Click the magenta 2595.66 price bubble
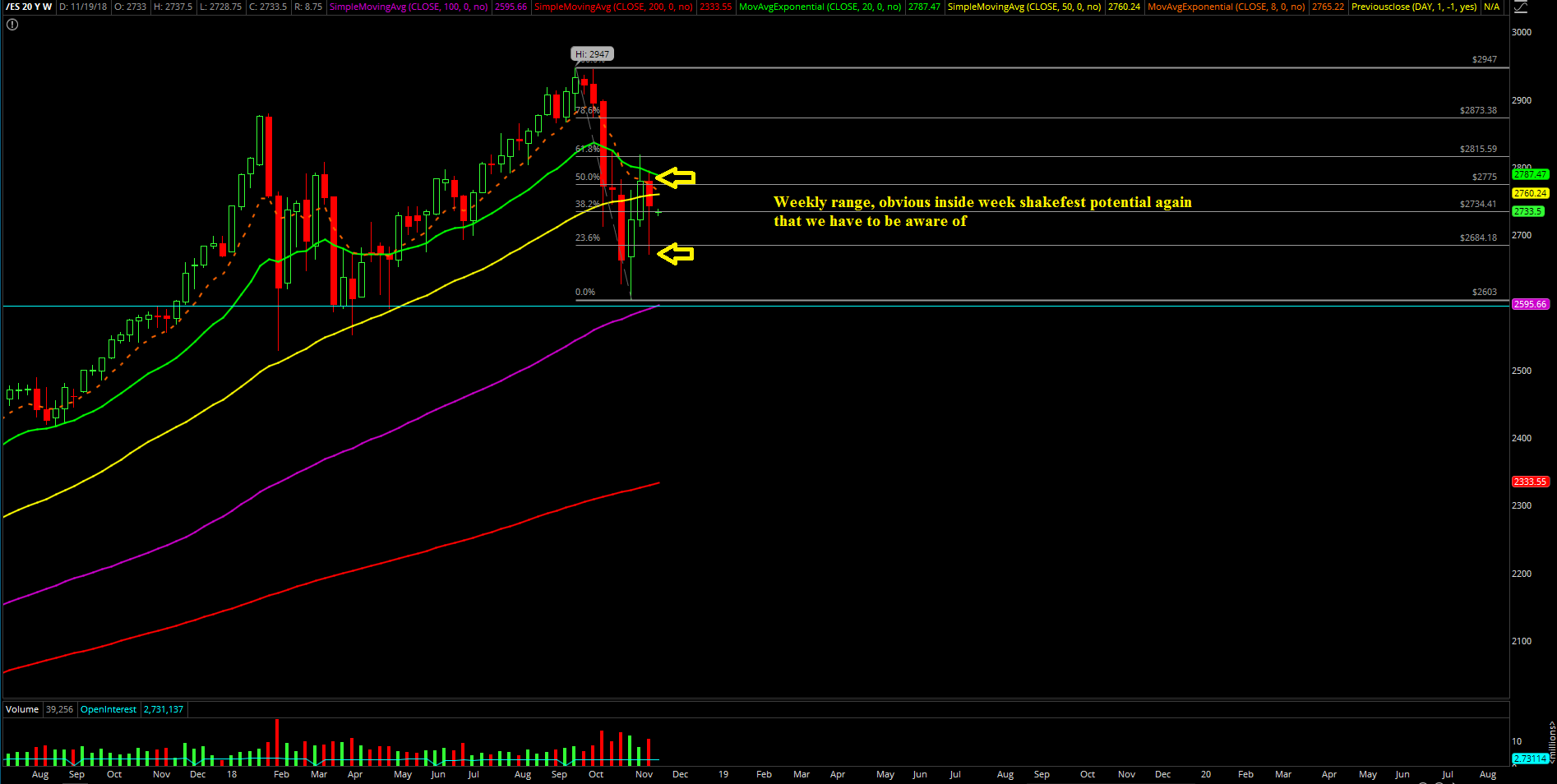1557x784 pixels. pos(1530,304)
